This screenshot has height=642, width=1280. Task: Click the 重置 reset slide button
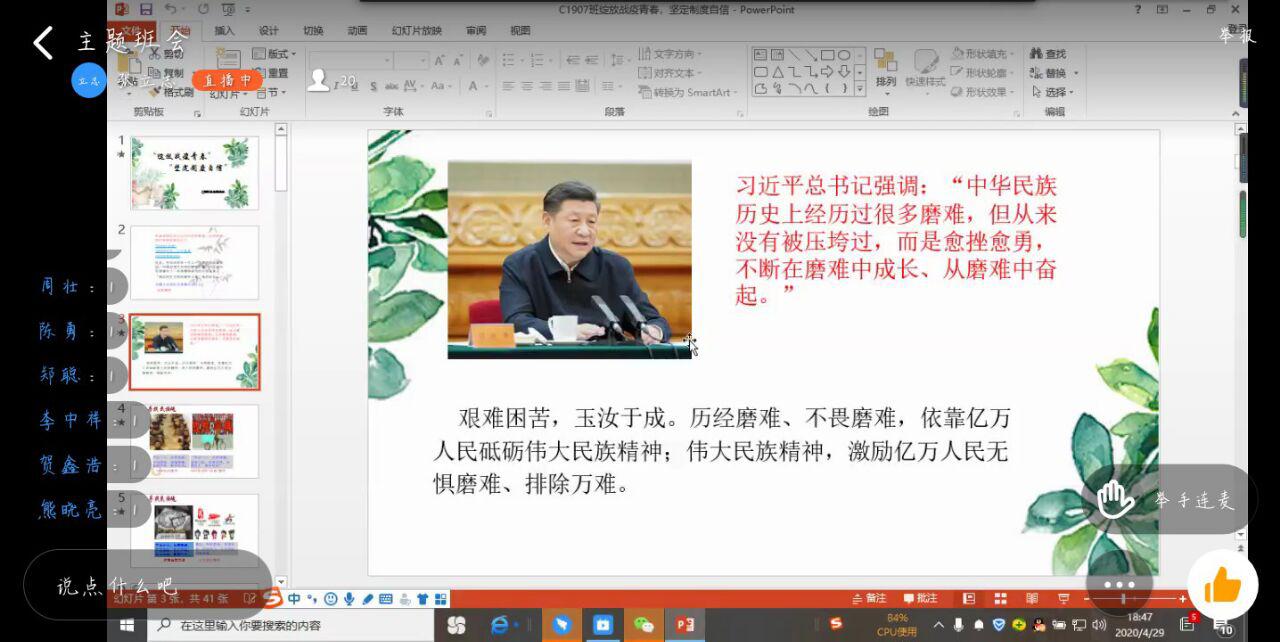(x=271, y=73)
